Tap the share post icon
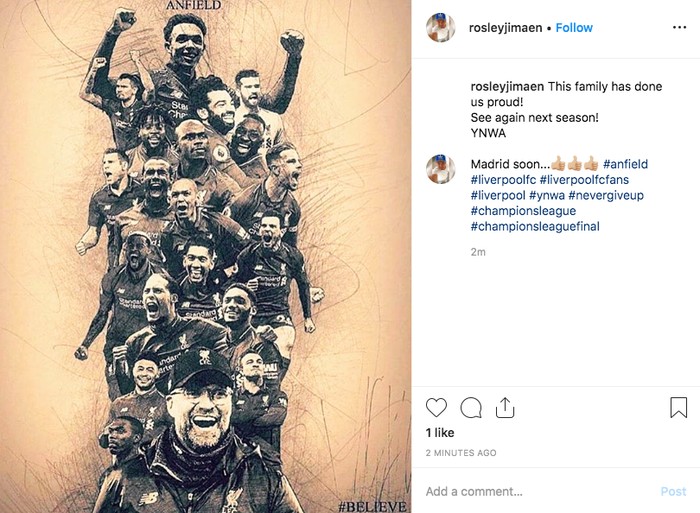Image resolution: width=700 pixels, height=513 pixels. coord(505,408)
